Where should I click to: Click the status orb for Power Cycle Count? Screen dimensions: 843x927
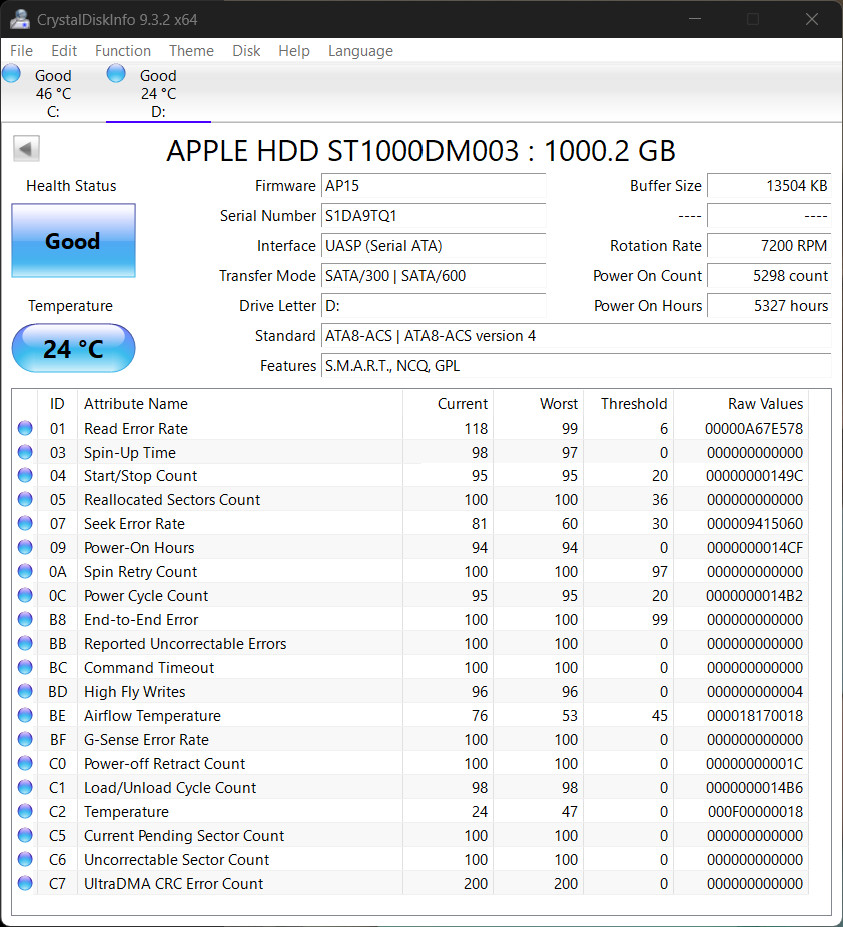click(25, 595)
